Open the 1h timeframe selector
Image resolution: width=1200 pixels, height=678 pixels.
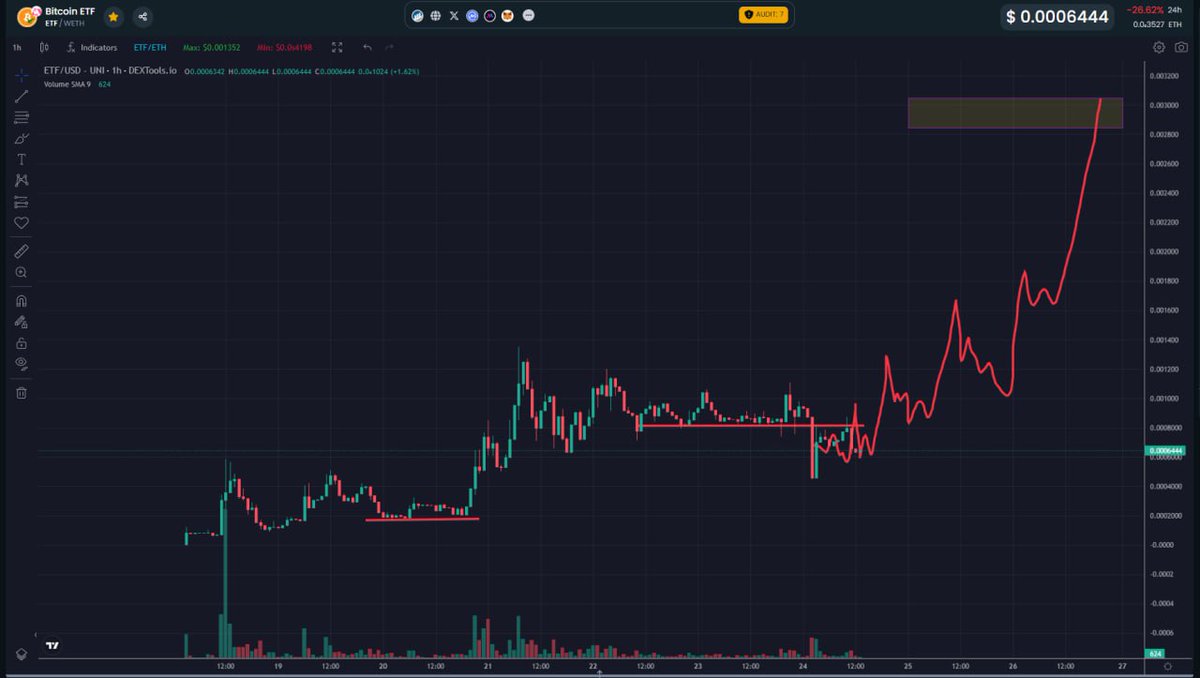pyautogui.click(x=16, y=47)
